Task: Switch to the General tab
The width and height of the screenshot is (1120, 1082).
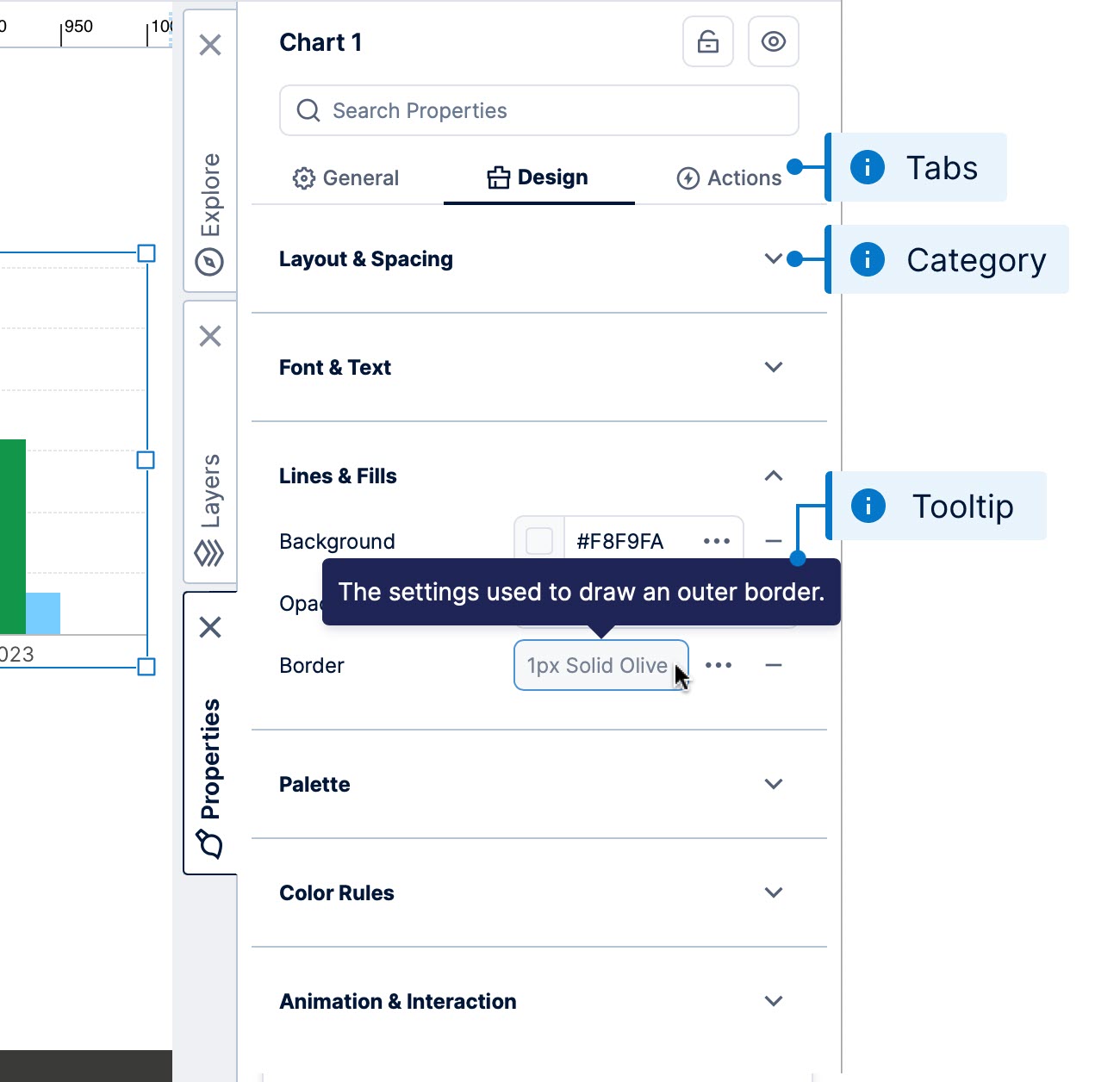Action: pyautogui.click(x=346, y=178)
